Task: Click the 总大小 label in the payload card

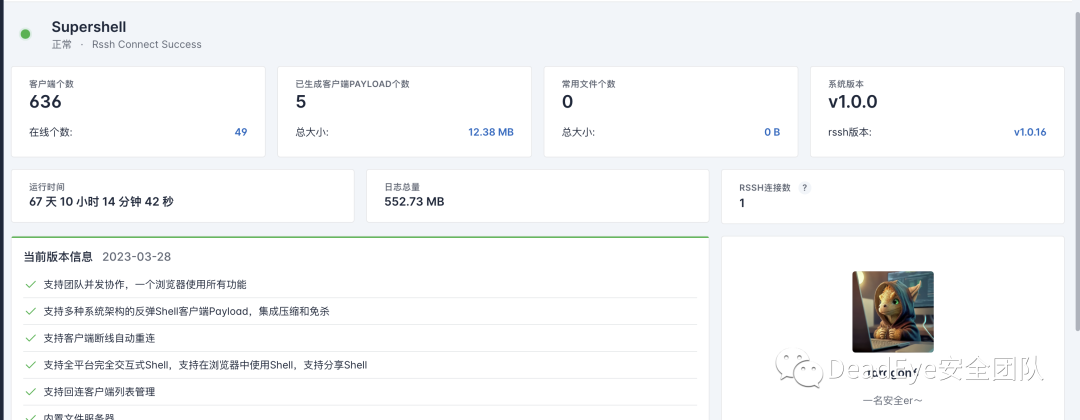Action: click(x=312, y=132)
